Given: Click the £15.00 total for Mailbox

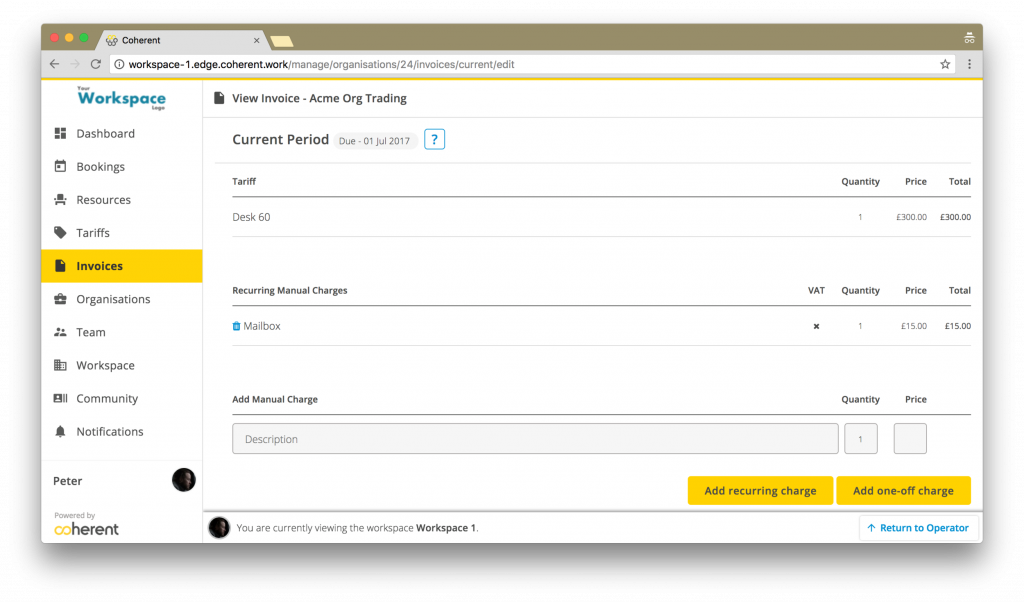Looking at the screenshot, I should pos(958,326).
